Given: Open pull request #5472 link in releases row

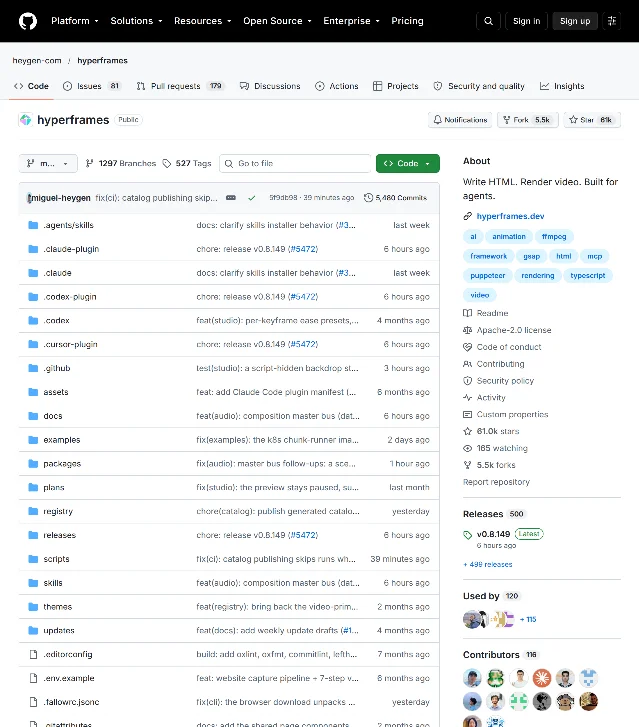Looking at the screenshot, I should coord(302,536).
